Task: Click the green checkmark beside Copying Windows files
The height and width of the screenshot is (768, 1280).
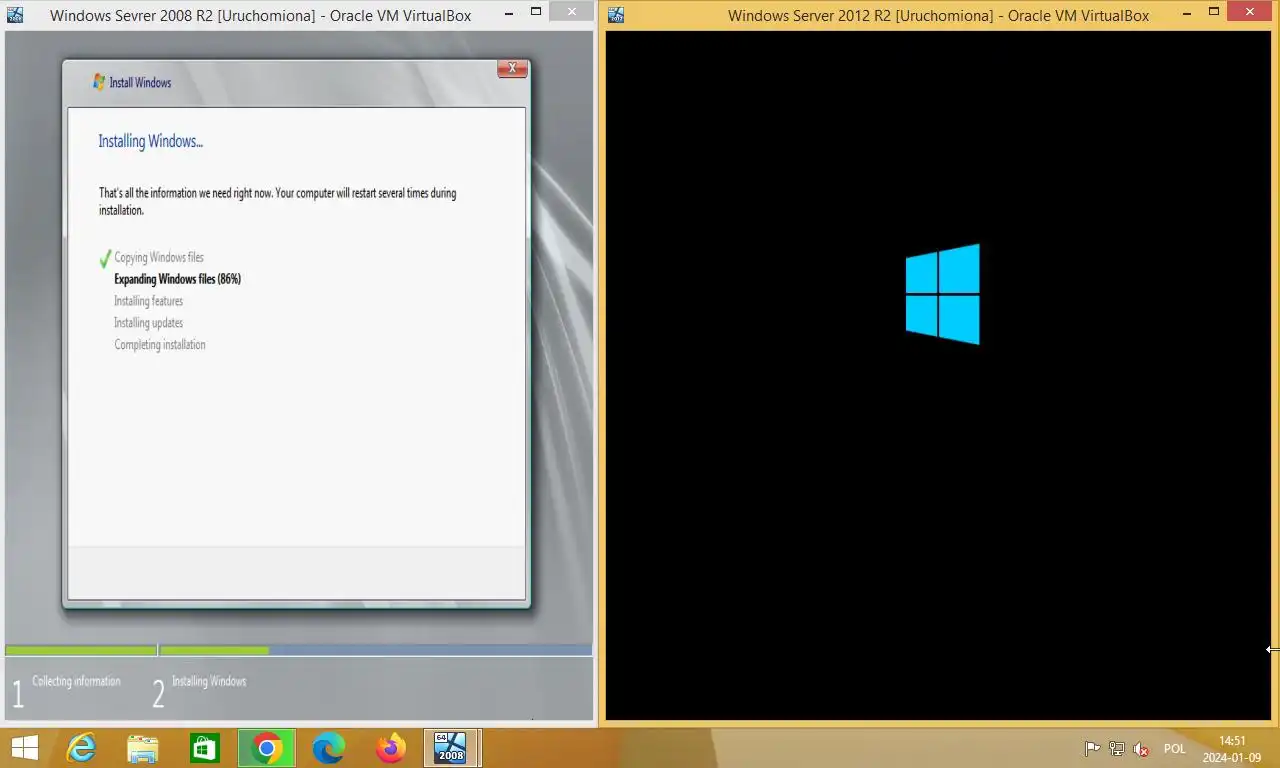Action: click(105, 259)
